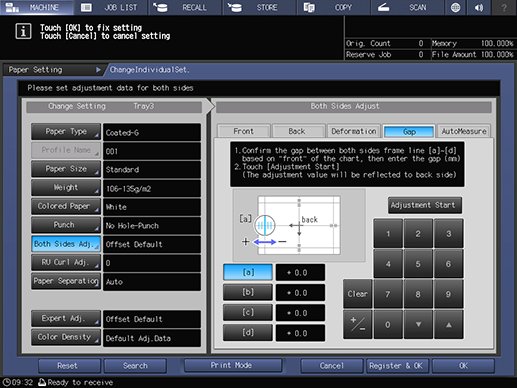The width and height of the screenshot is (517, 388).
Task: Click the Register & OK button
Action: [x=397, y=366]
